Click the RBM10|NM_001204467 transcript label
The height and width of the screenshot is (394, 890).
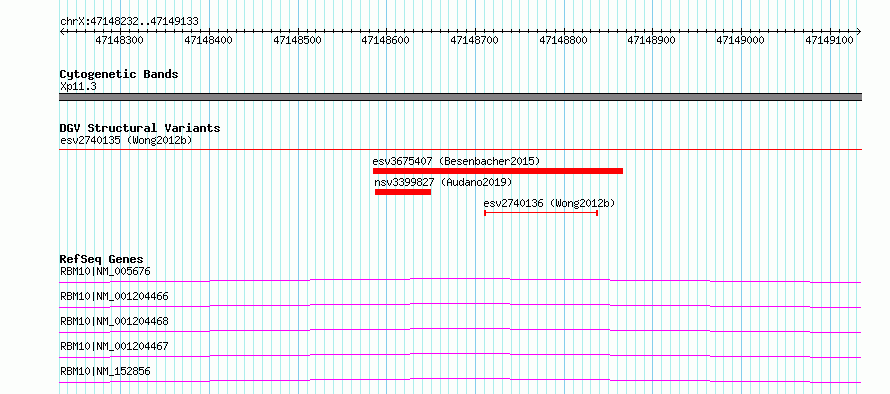[114, 346]
